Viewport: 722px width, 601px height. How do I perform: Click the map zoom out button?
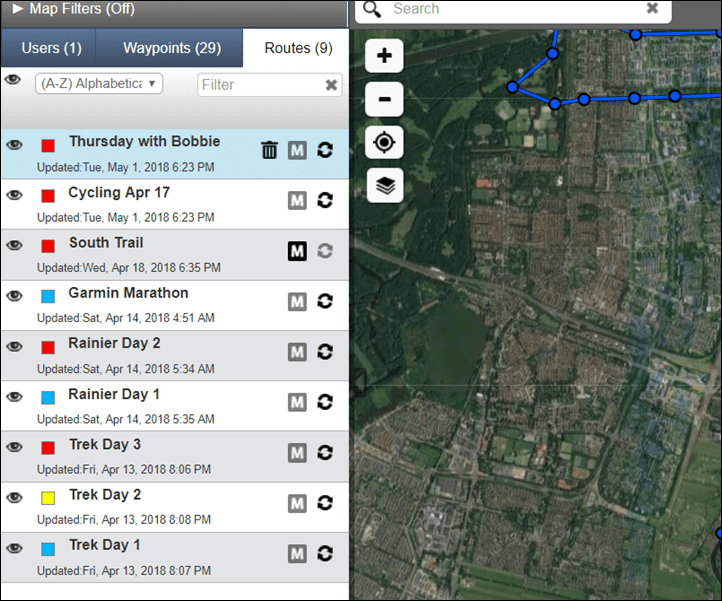point(384,99)
